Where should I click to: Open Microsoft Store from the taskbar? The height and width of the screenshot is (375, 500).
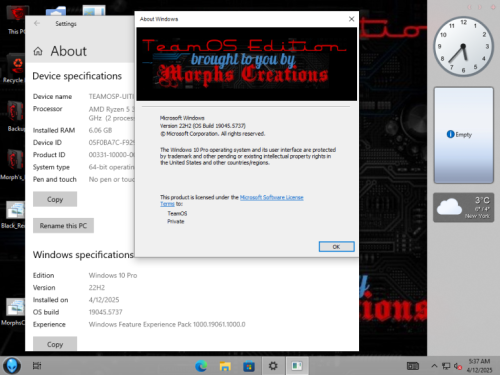(x=249, y=366)
